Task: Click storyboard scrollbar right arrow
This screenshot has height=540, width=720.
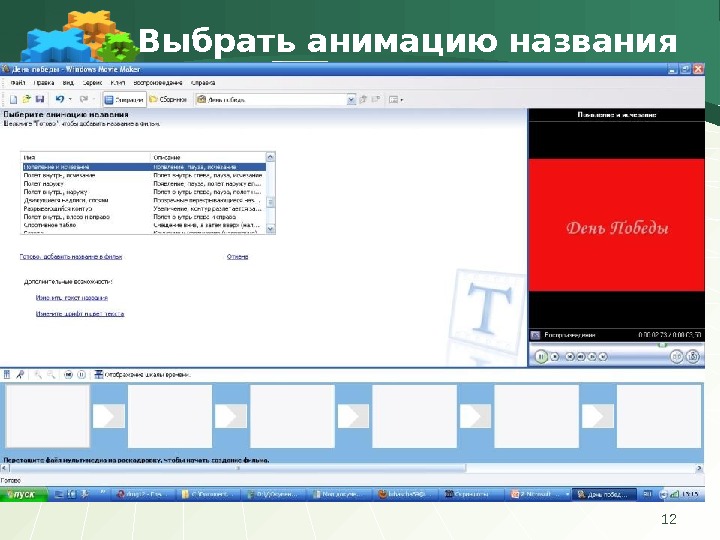Action: pyautogui.click(x=699, y=468)
